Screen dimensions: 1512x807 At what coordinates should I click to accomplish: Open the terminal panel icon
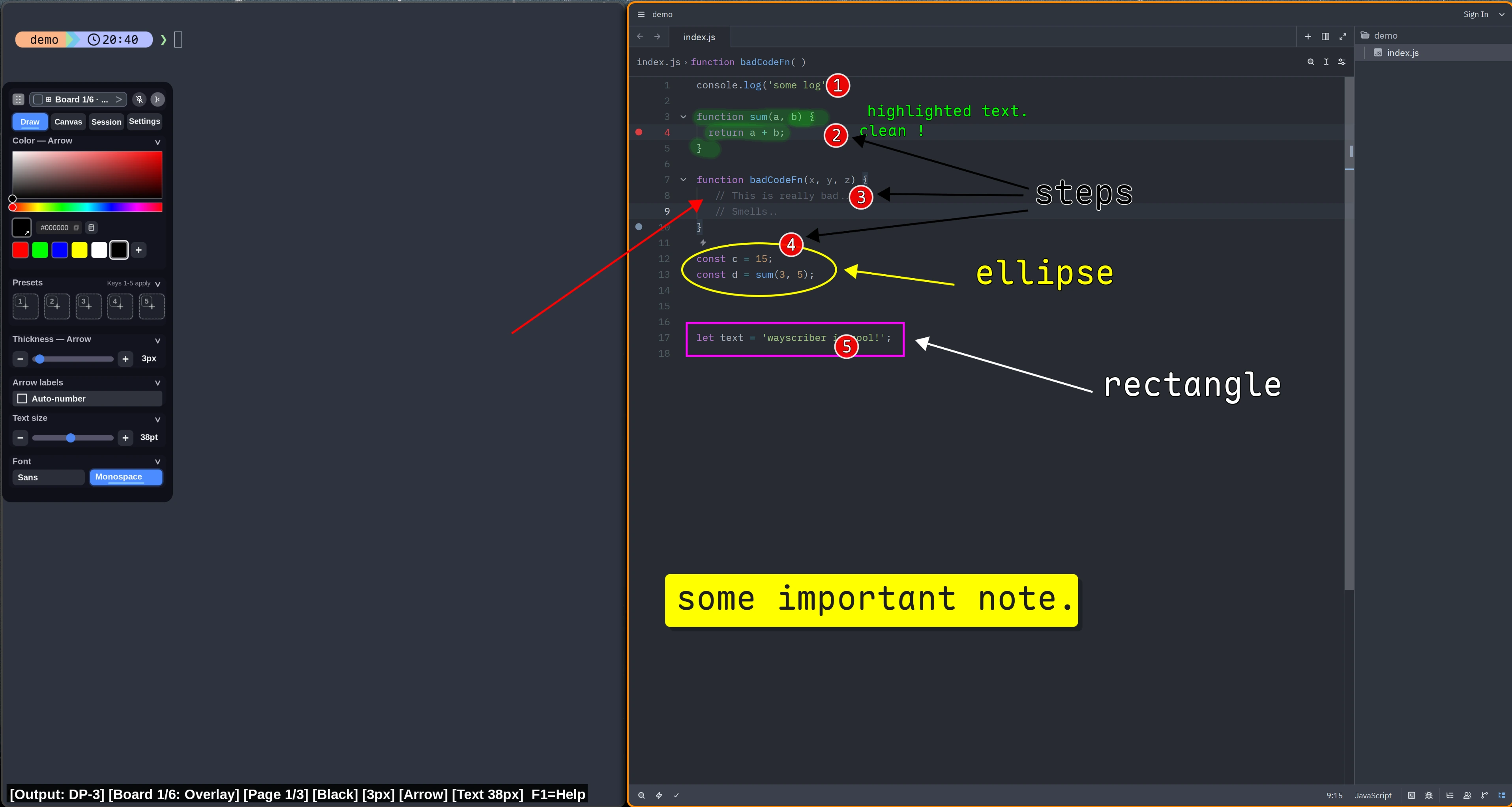pyautogui.click(x=1412, y=795)
